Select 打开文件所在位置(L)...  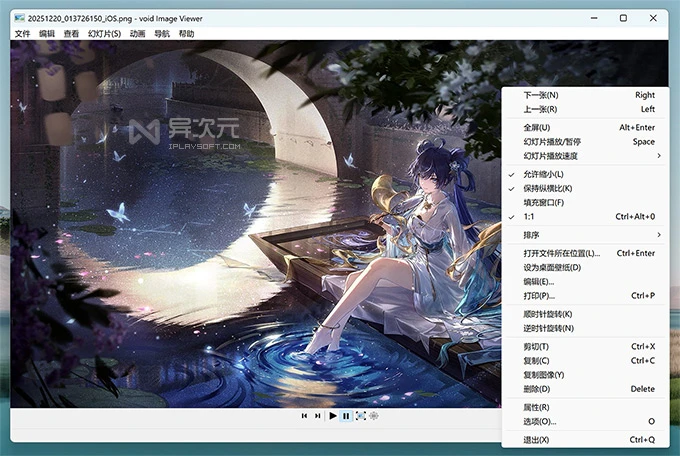click(585, 253)
